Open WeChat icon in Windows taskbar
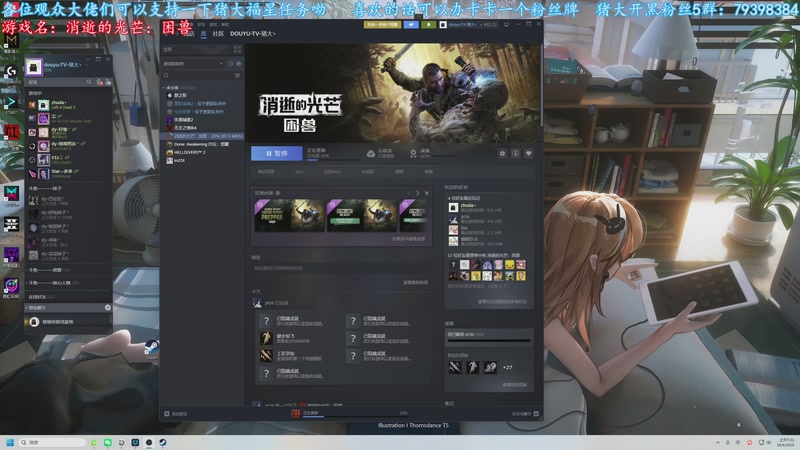 click(108, 442)
